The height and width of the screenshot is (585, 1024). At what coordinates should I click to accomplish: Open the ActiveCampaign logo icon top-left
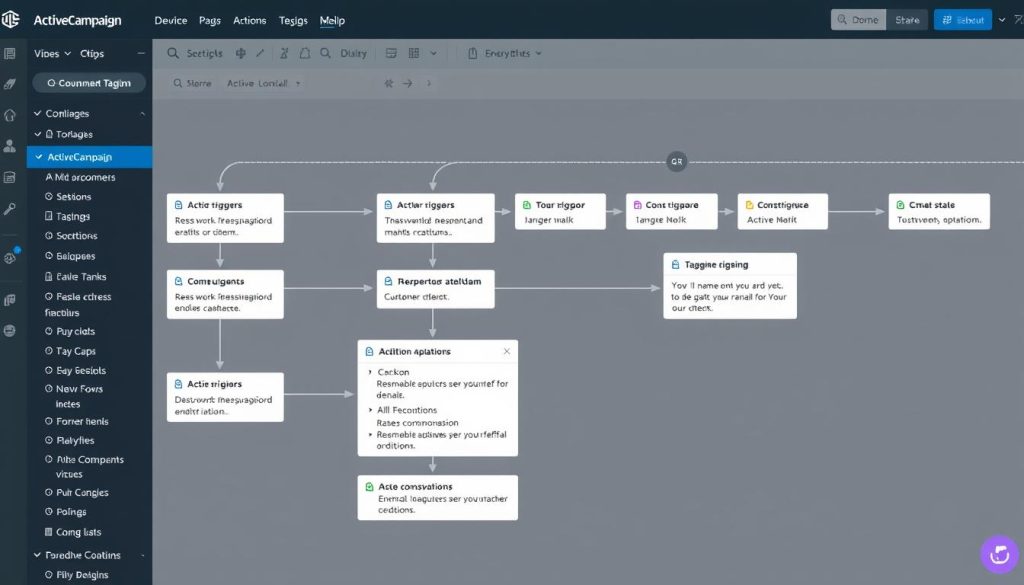point(10,19)
